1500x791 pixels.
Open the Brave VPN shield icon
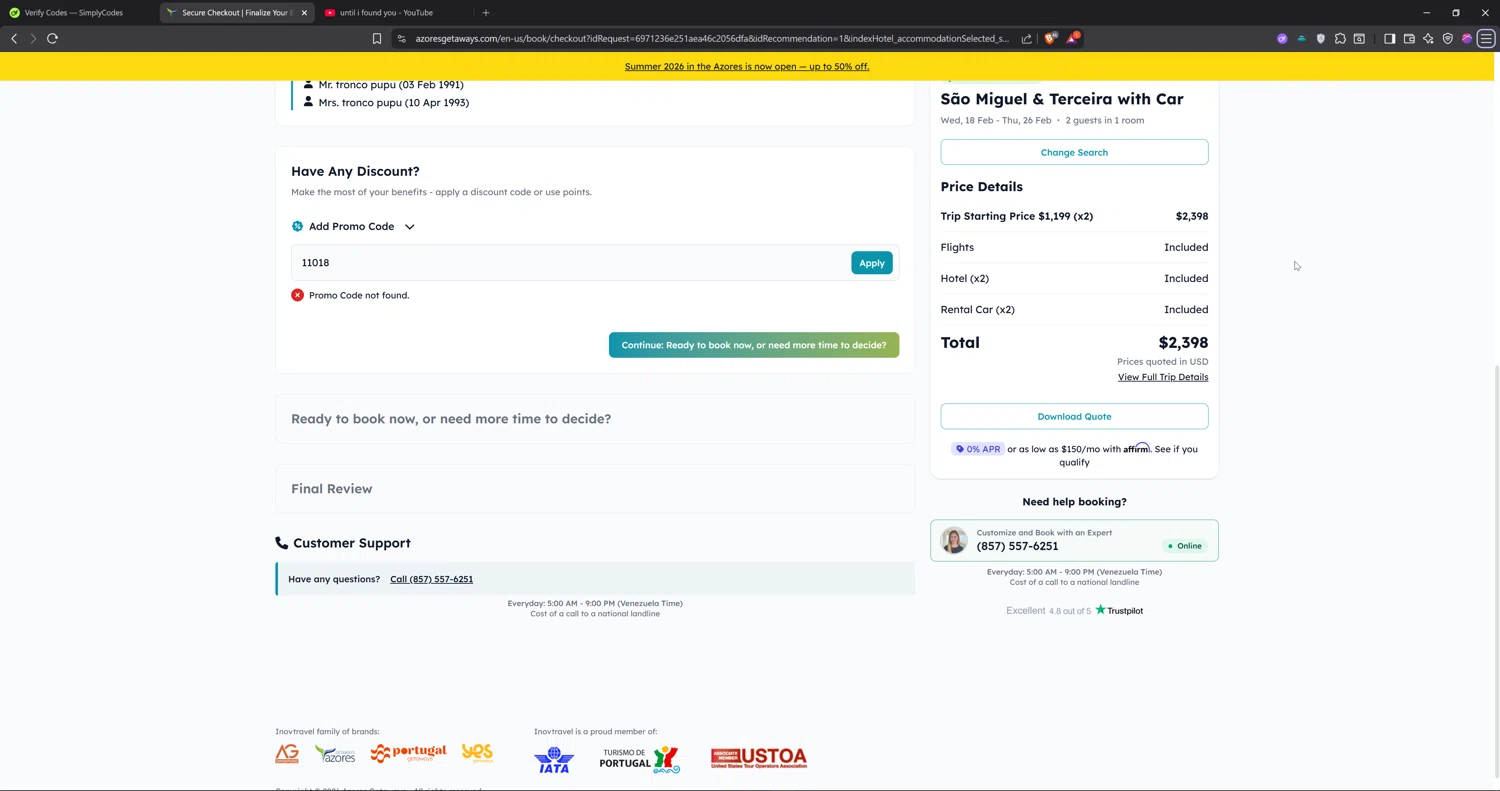1447,39
